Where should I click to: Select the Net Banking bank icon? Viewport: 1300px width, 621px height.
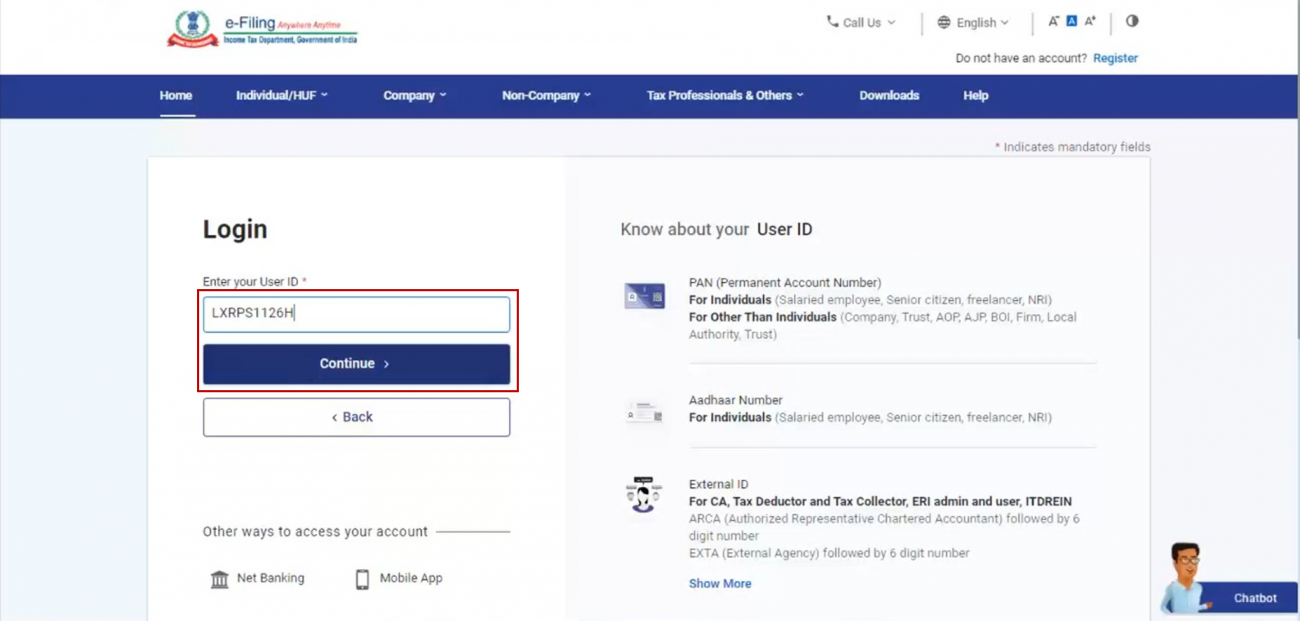click(x=220, y=578)
